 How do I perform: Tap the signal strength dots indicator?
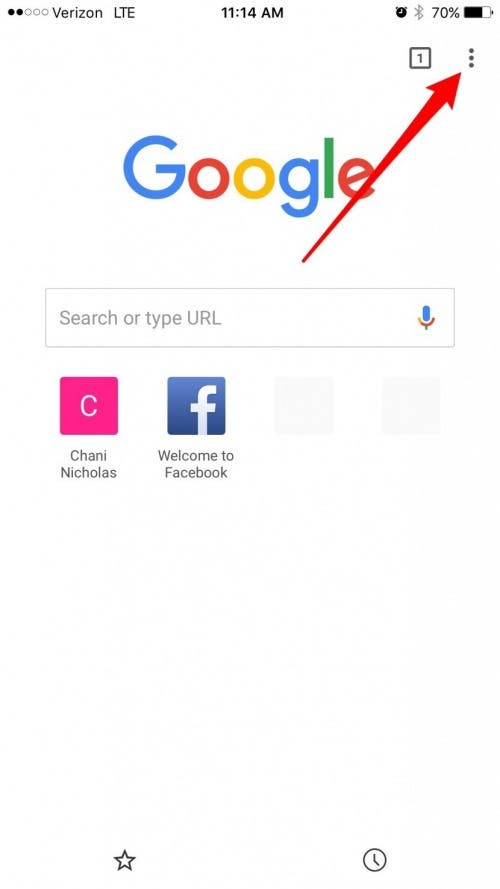coord(28,12)
